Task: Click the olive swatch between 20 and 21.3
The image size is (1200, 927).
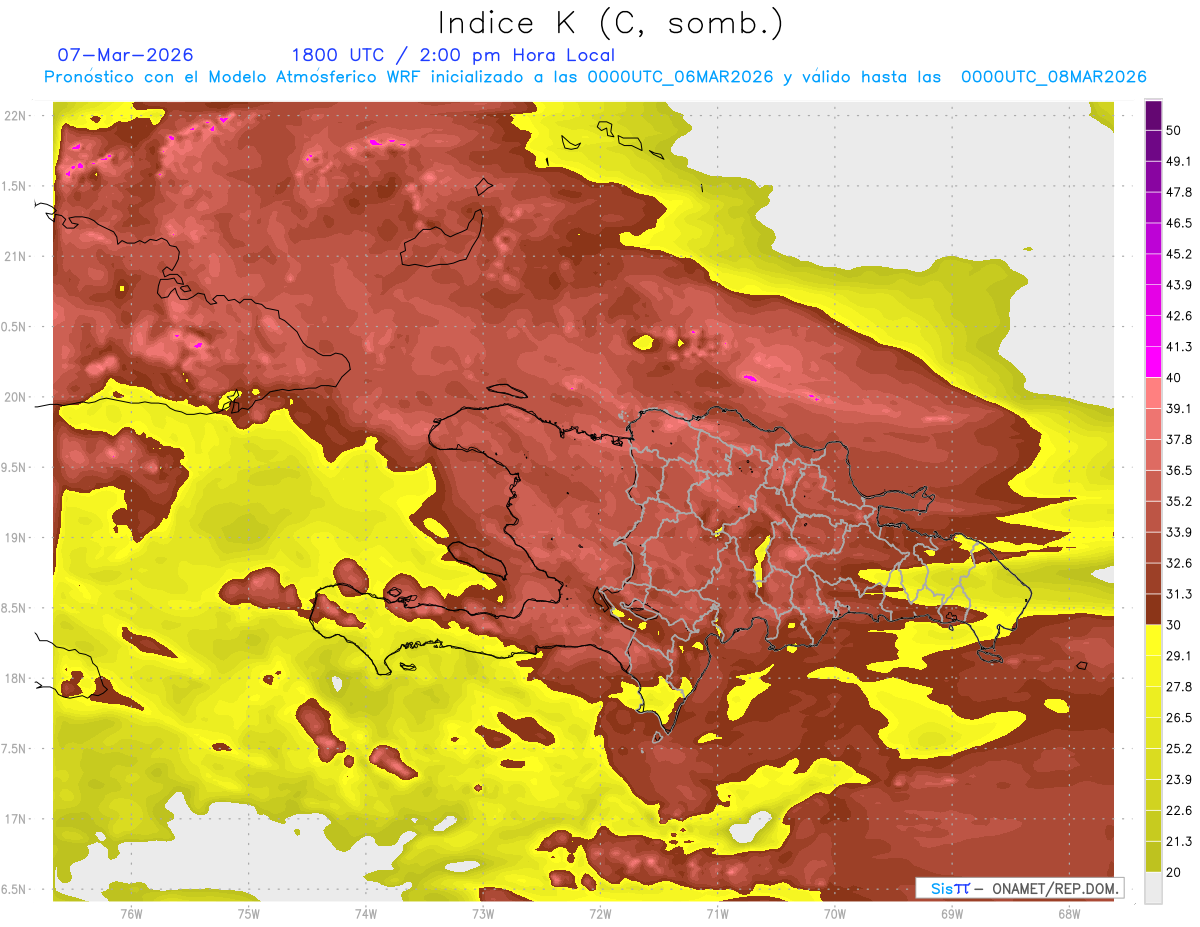Action: coord(1153,857)
